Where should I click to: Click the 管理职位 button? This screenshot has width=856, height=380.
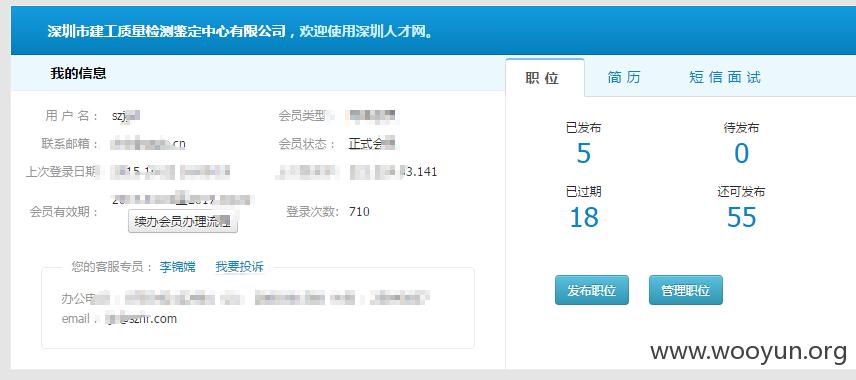[686, 290]
